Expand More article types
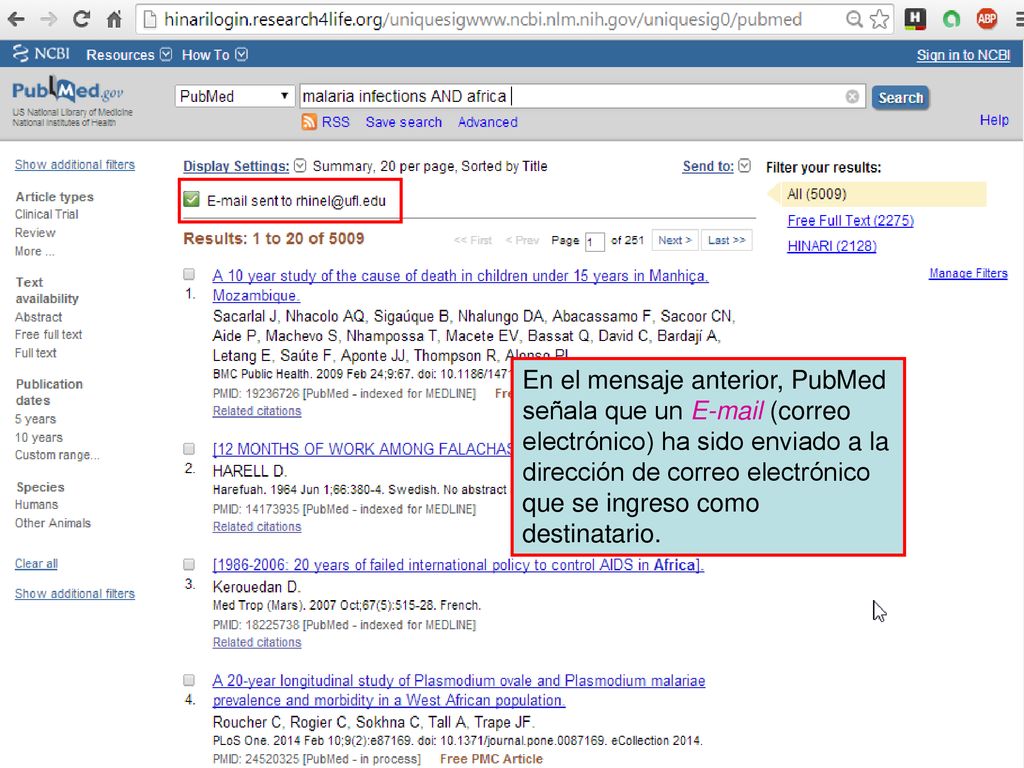This screenshot has width=1024, height=768. 35,251
